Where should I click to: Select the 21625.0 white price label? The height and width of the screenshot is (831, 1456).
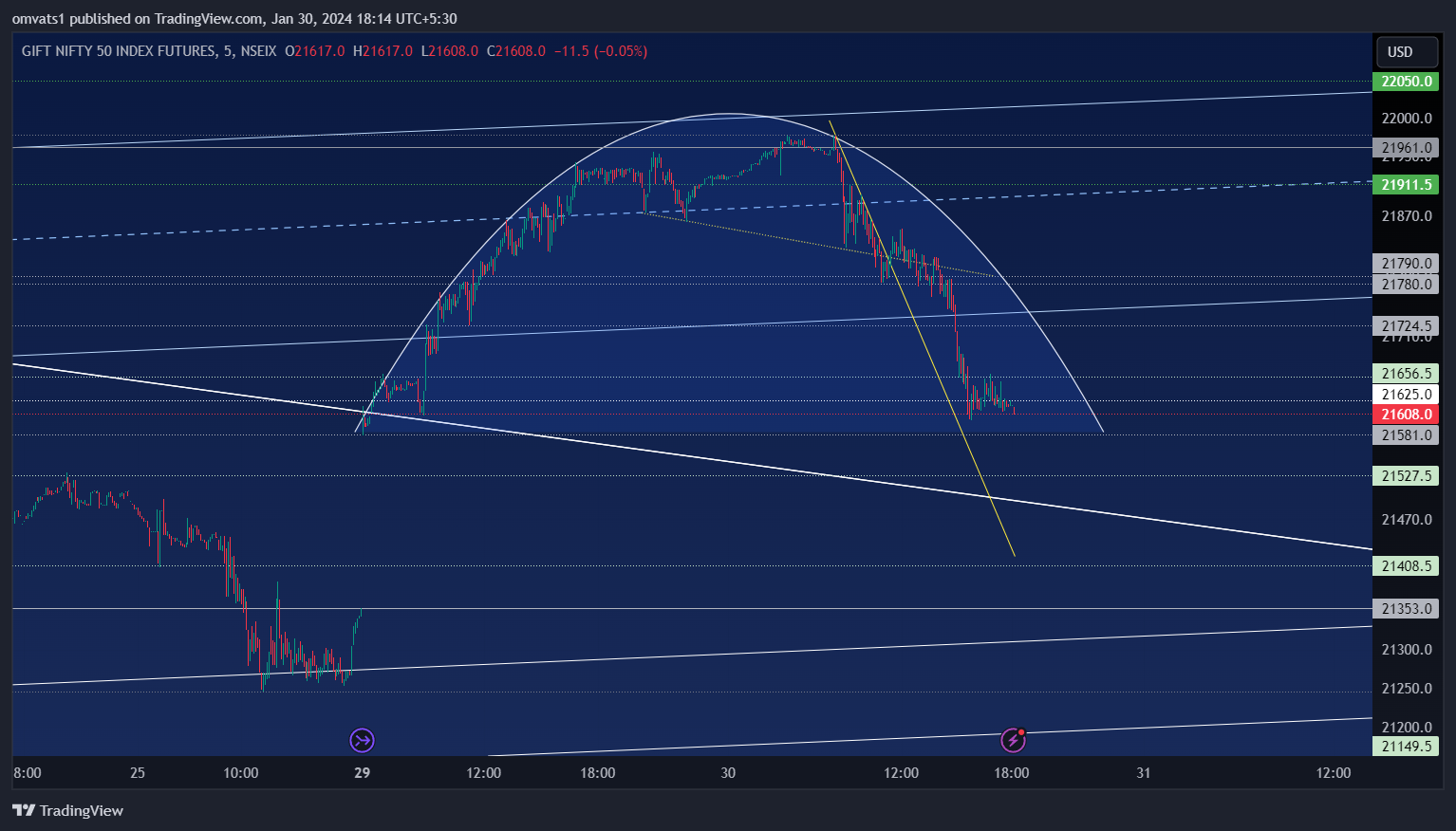1406,395
